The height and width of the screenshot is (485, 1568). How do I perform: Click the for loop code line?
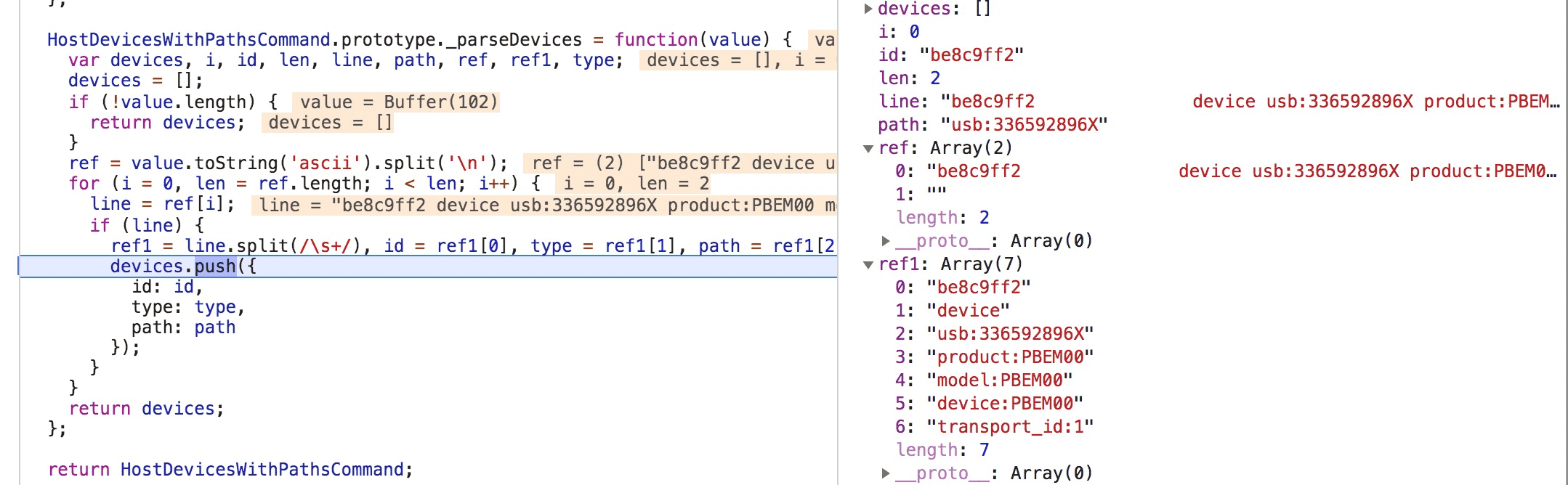[304, 184]
